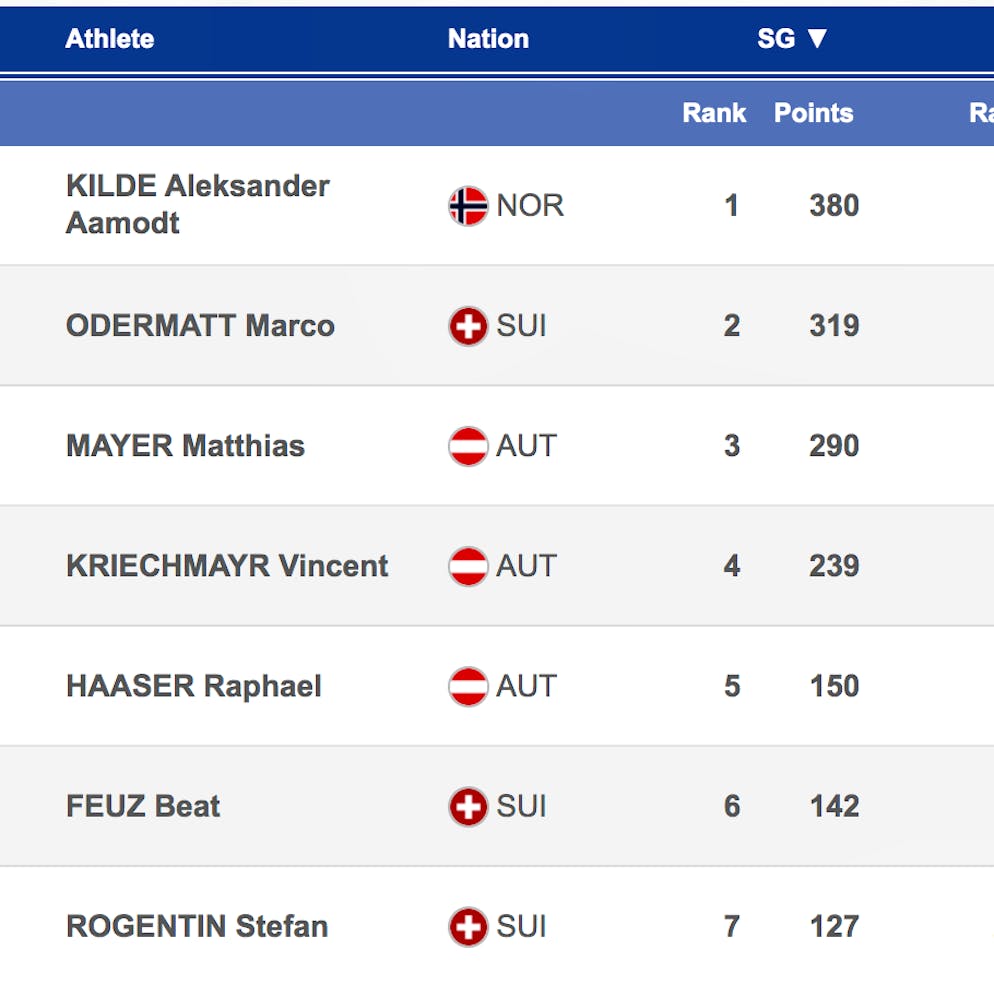Select MAYER Matthias athlete name

click(185, 446)
